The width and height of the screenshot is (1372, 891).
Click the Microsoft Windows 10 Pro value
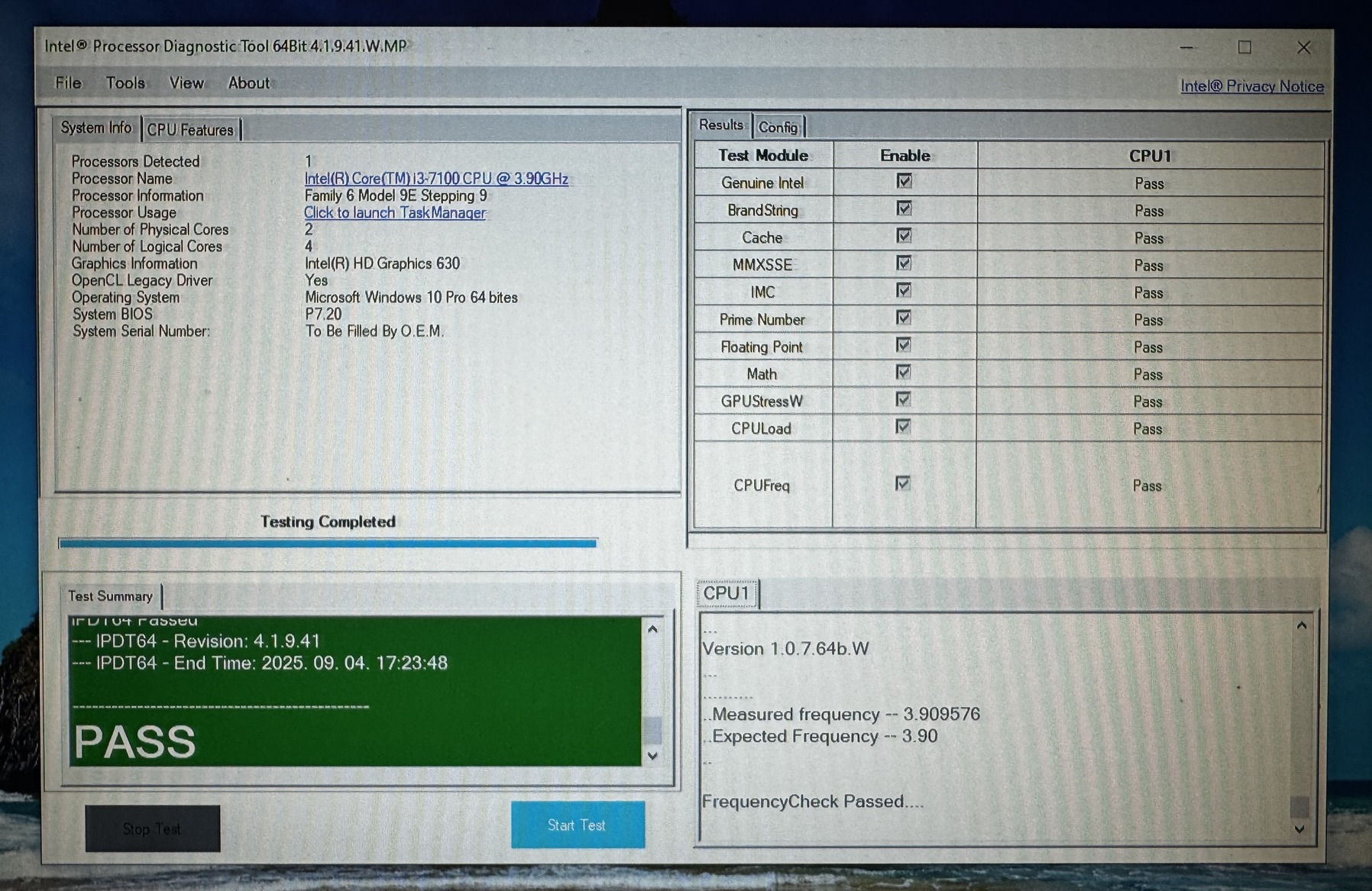(411, 297)
